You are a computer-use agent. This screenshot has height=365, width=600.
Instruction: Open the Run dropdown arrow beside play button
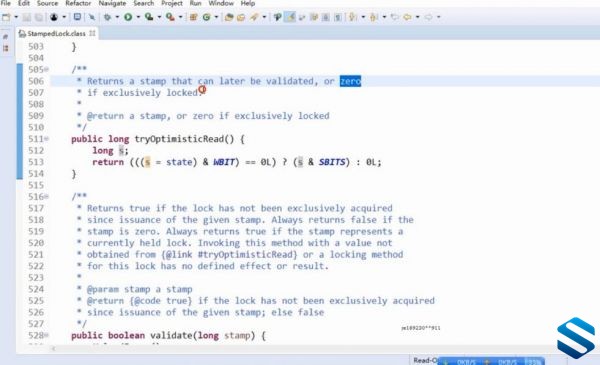[138, 17]
